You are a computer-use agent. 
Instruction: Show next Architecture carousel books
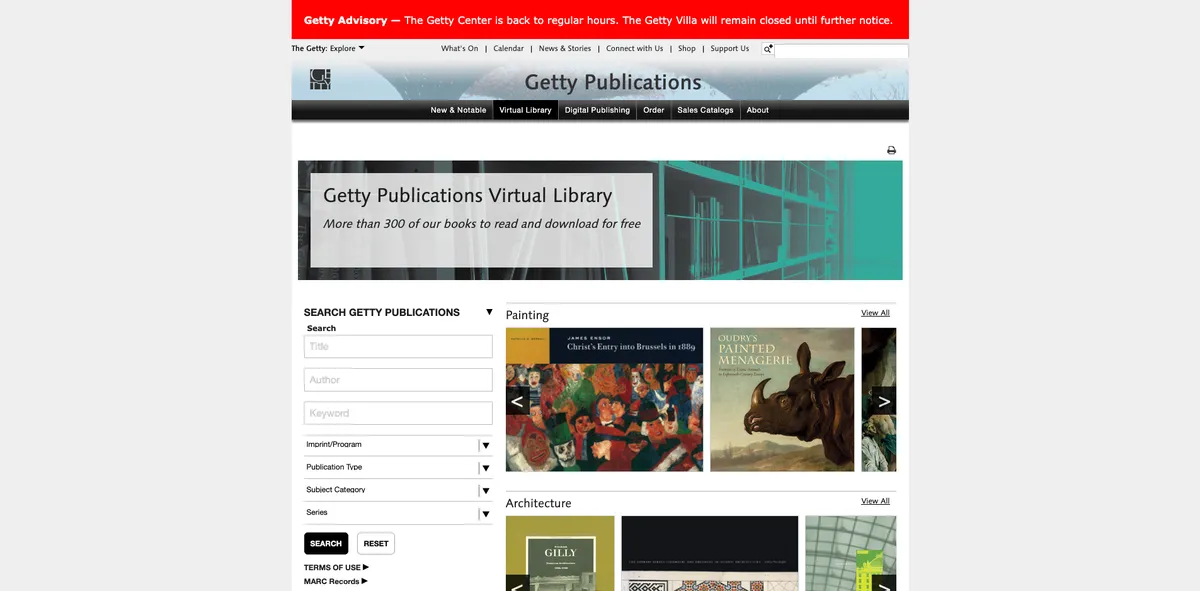pos(884,584)
